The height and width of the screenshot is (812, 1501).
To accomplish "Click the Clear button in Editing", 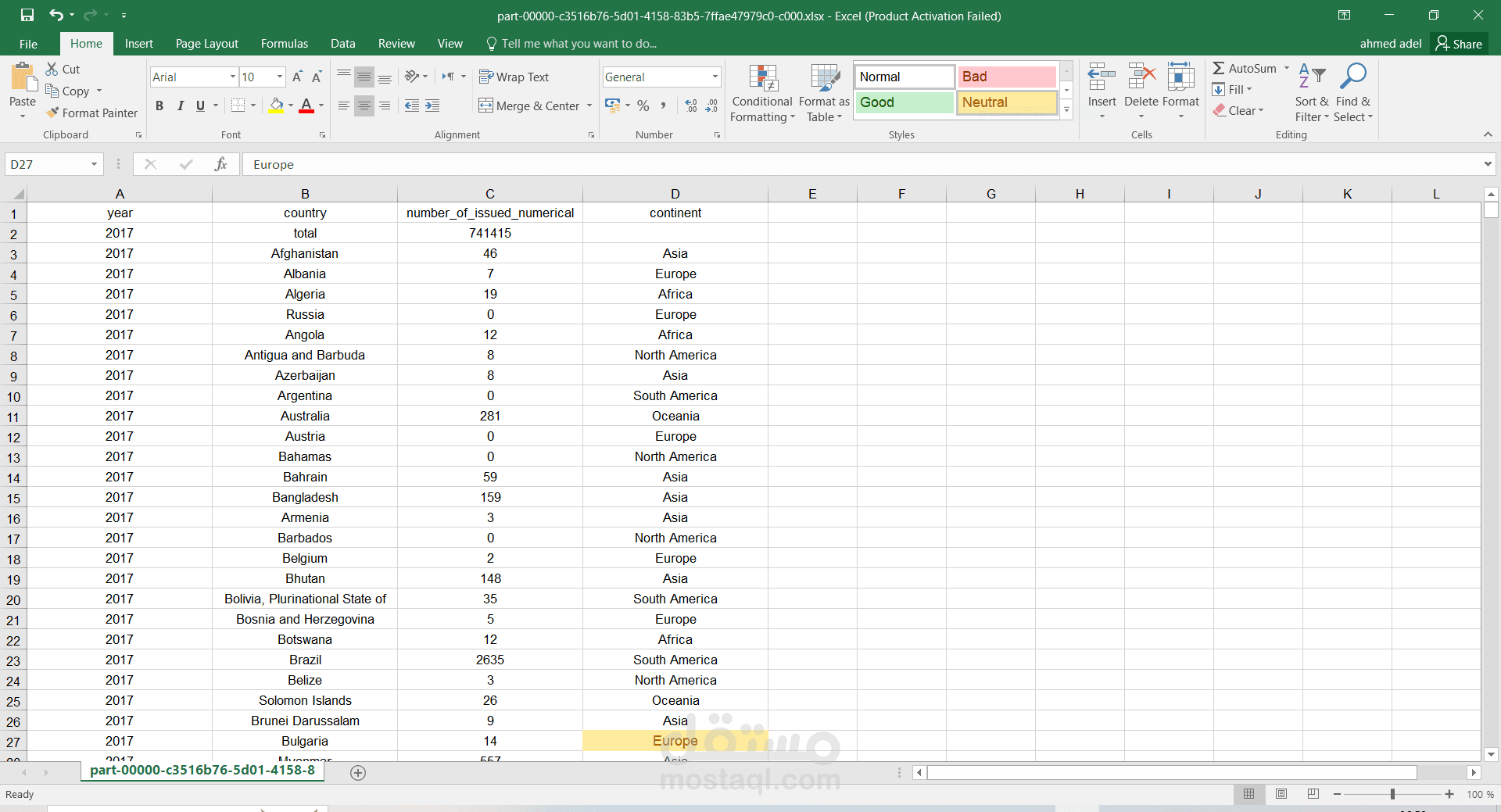I will click(x=1238, y=111).
